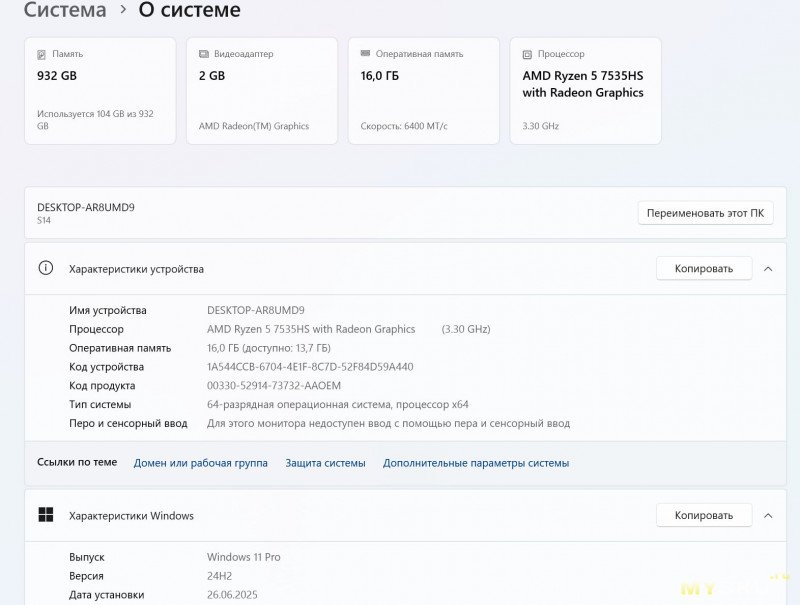This screenshot has width=800, height=605.
Task: Click the Память storage icon
Action: 41,54
